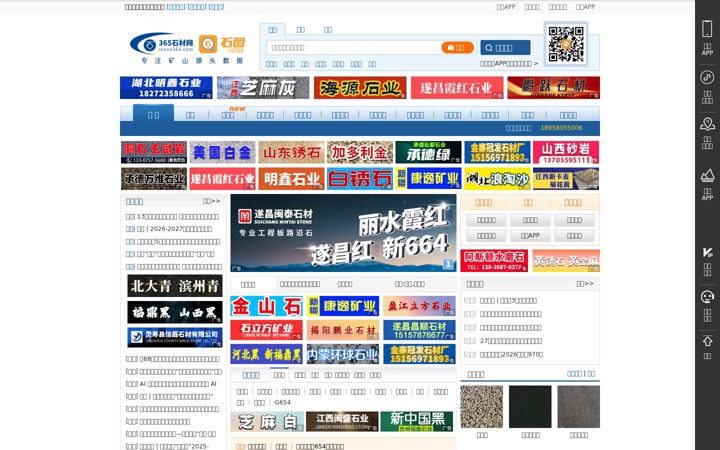Open the 北大青 滨州青 banner
This screenshot has height=450, width=720.
coord(174,286)
